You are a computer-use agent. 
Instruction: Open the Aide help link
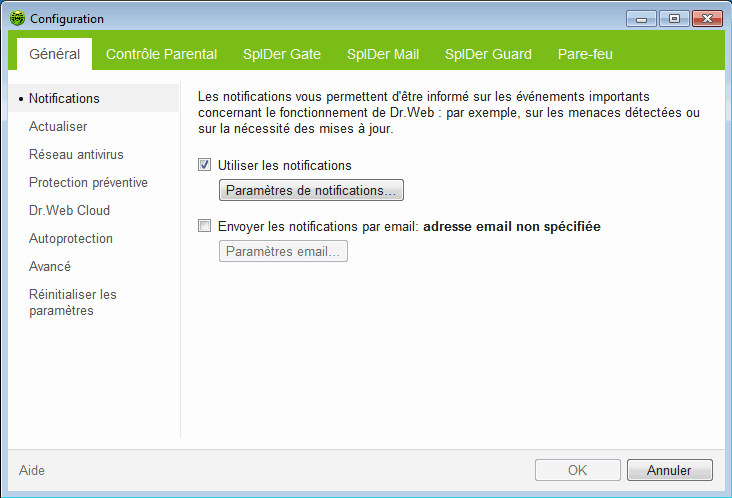(32, 470)
